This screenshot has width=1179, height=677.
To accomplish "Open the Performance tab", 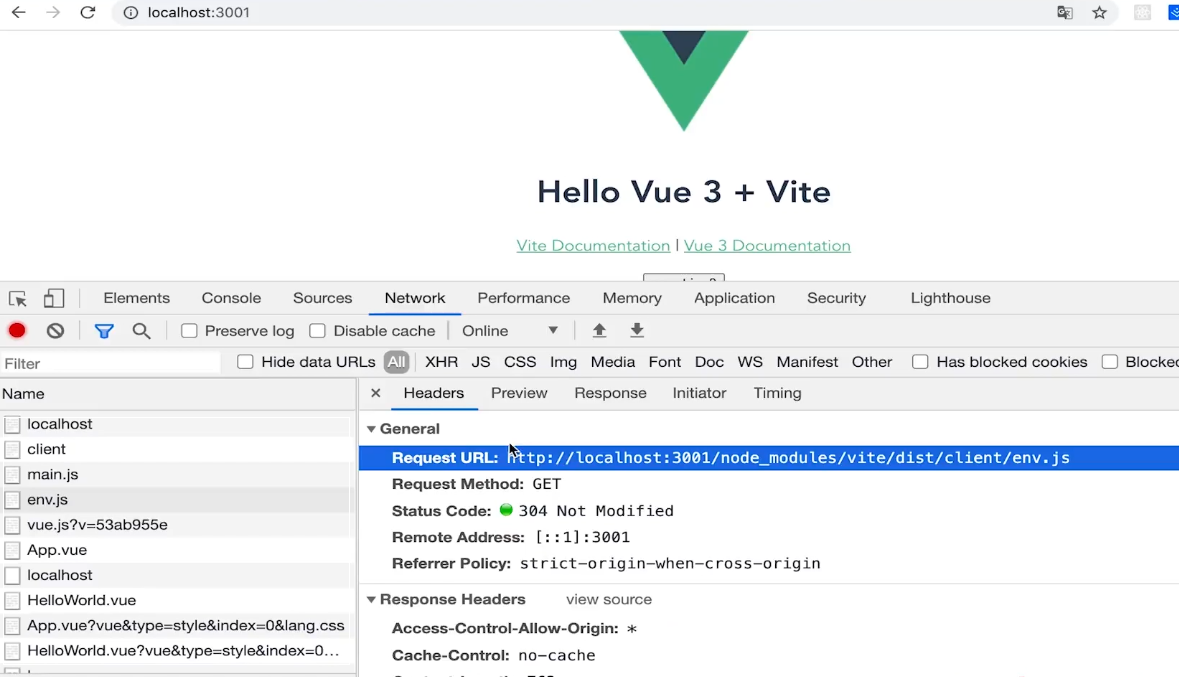I will pyautogui.click(x=523, y=298).
